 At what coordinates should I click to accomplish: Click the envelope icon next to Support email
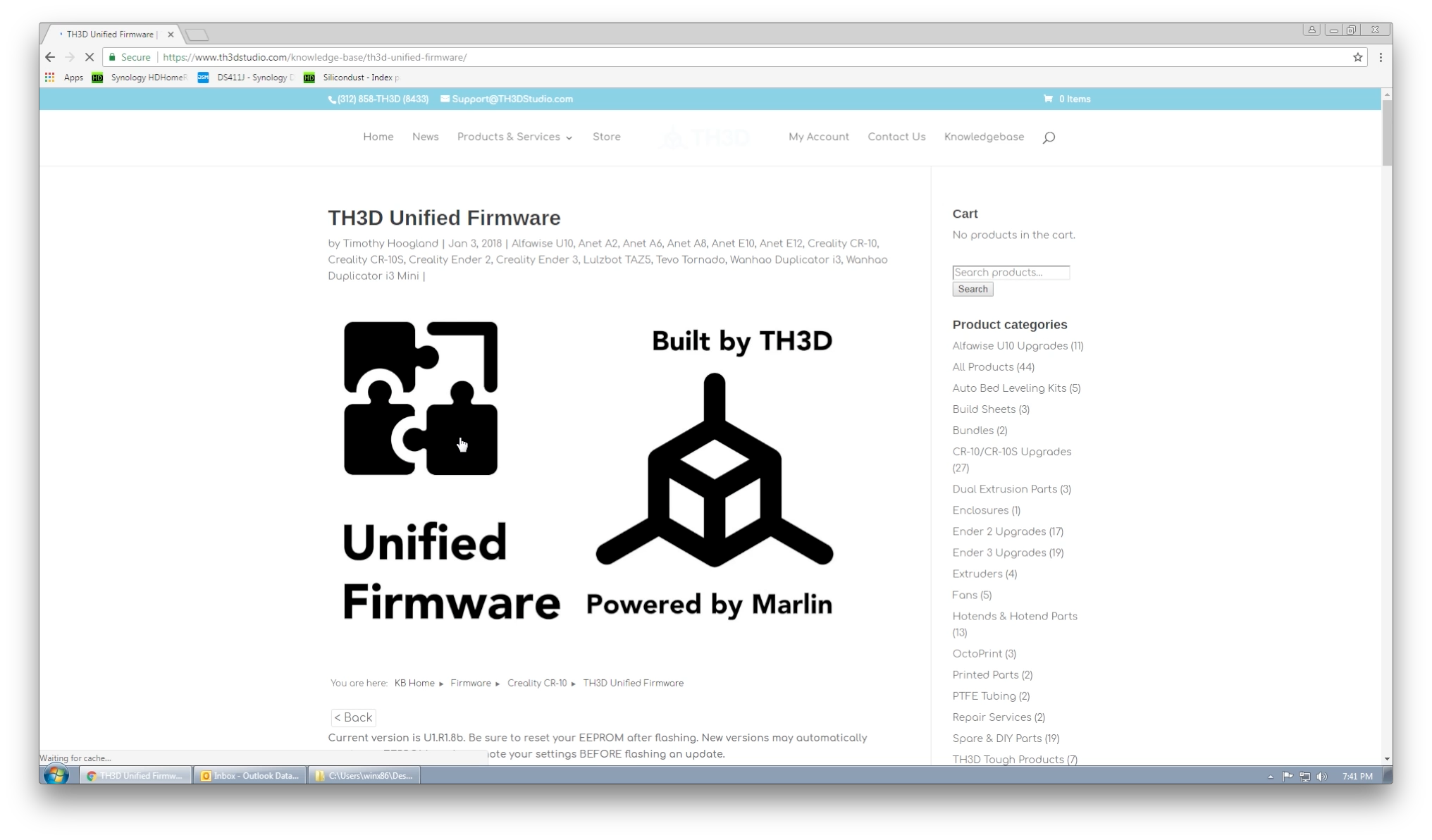point(445,99)
